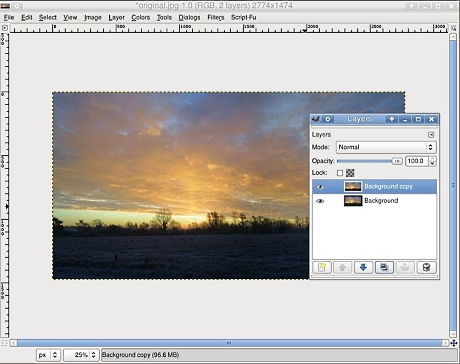This screenshot has width=460, height=364.
Task: Select the Background copy layer name
Action: 388,187
